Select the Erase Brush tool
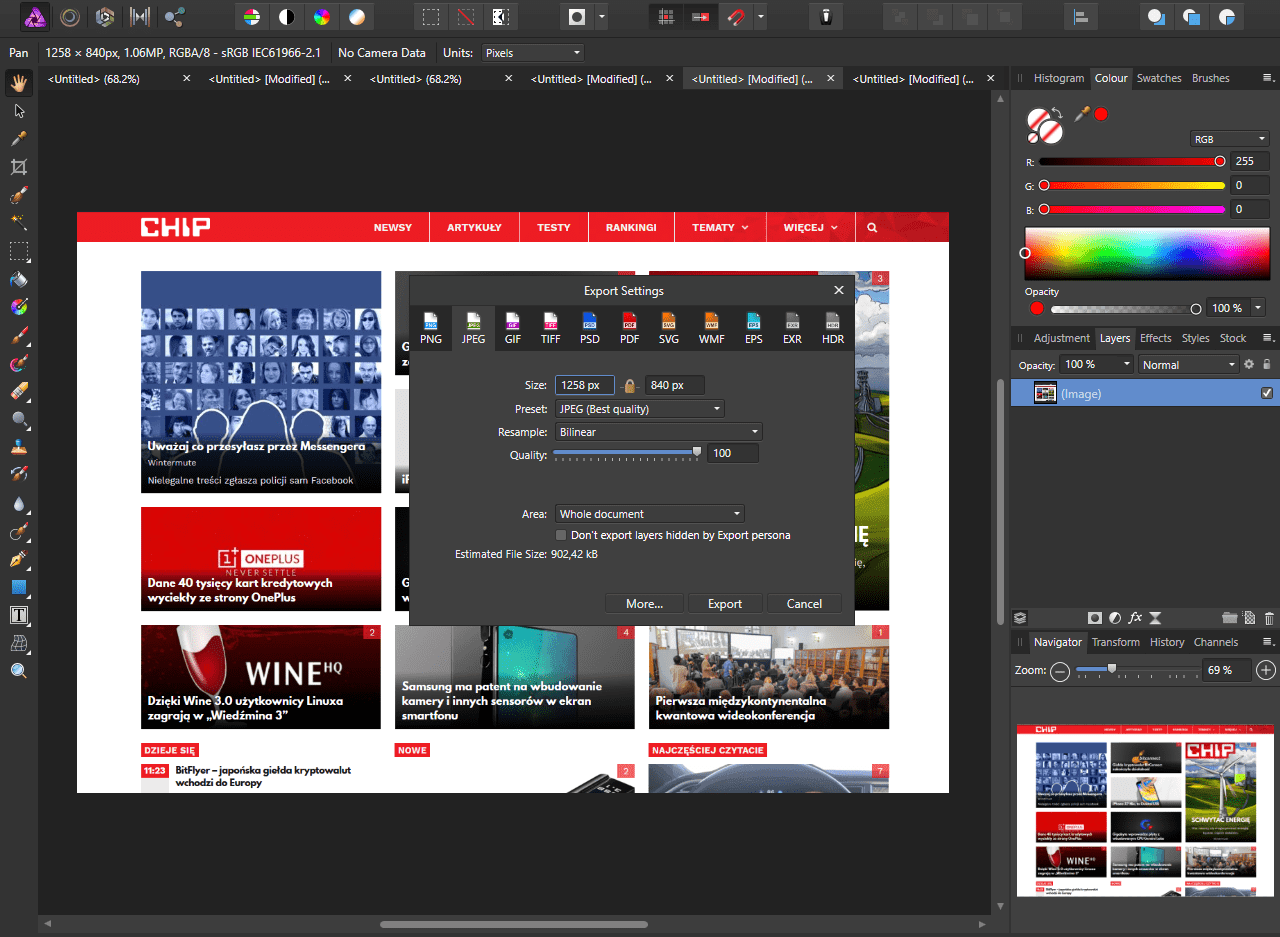Image resolution: width=1280 pixels, height=937 pixels. coord(18,391)
